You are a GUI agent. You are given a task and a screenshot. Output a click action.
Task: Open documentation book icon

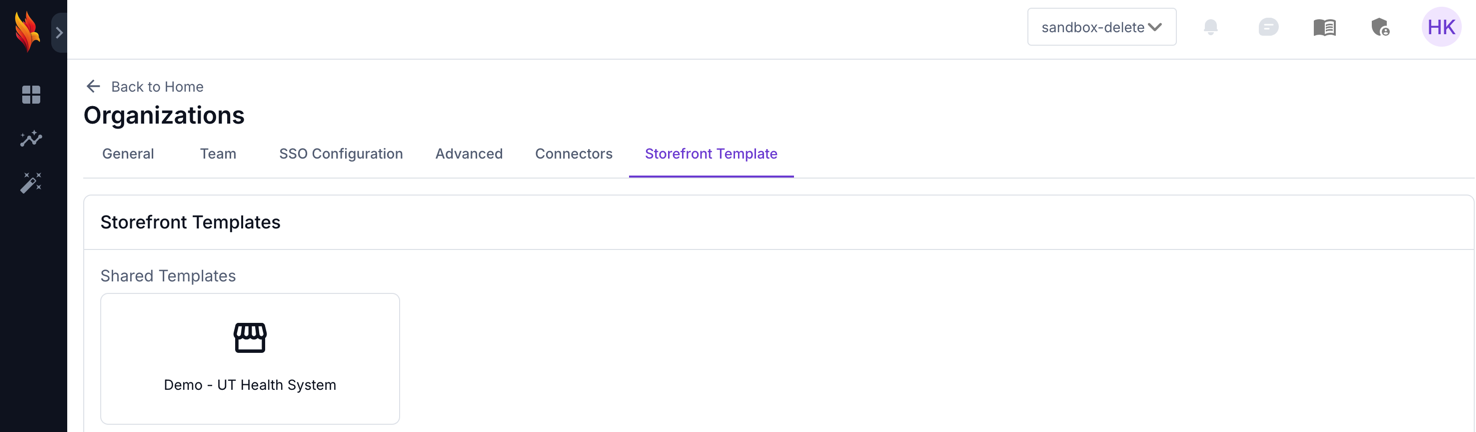(1324, 27)
